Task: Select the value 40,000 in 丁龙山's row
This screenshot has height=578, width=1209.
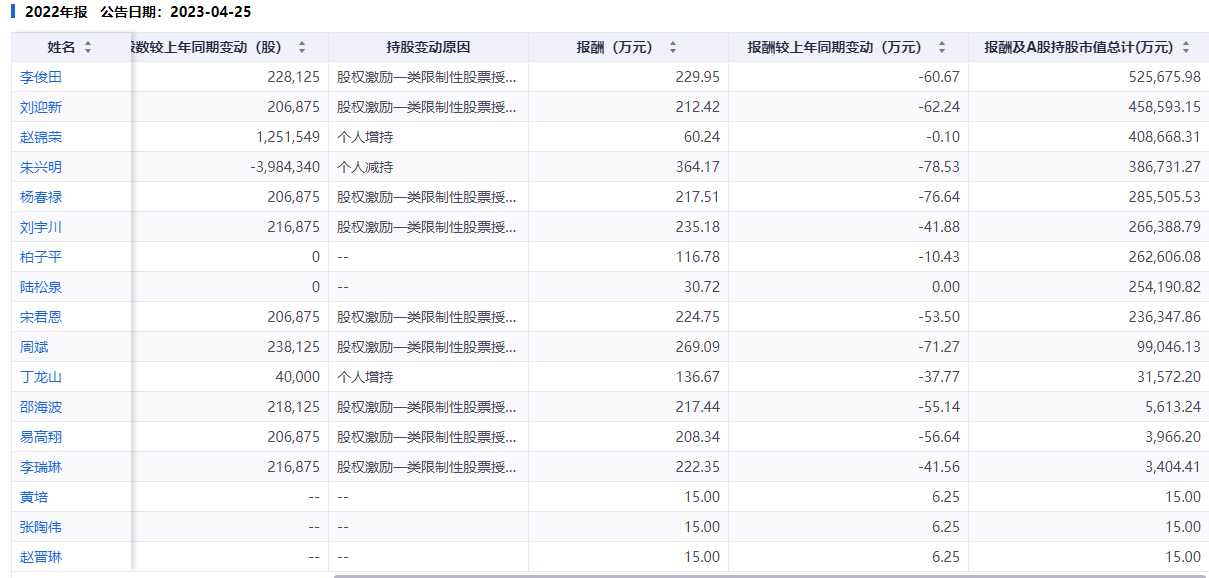Action: (298, 377)
